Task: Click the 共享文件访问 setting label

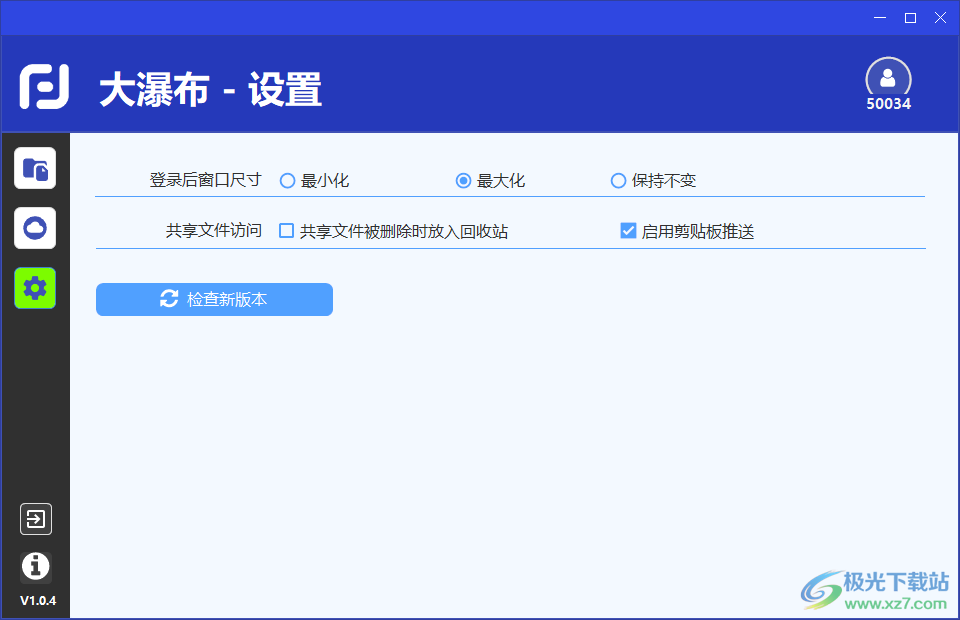Action: (213, 231)
